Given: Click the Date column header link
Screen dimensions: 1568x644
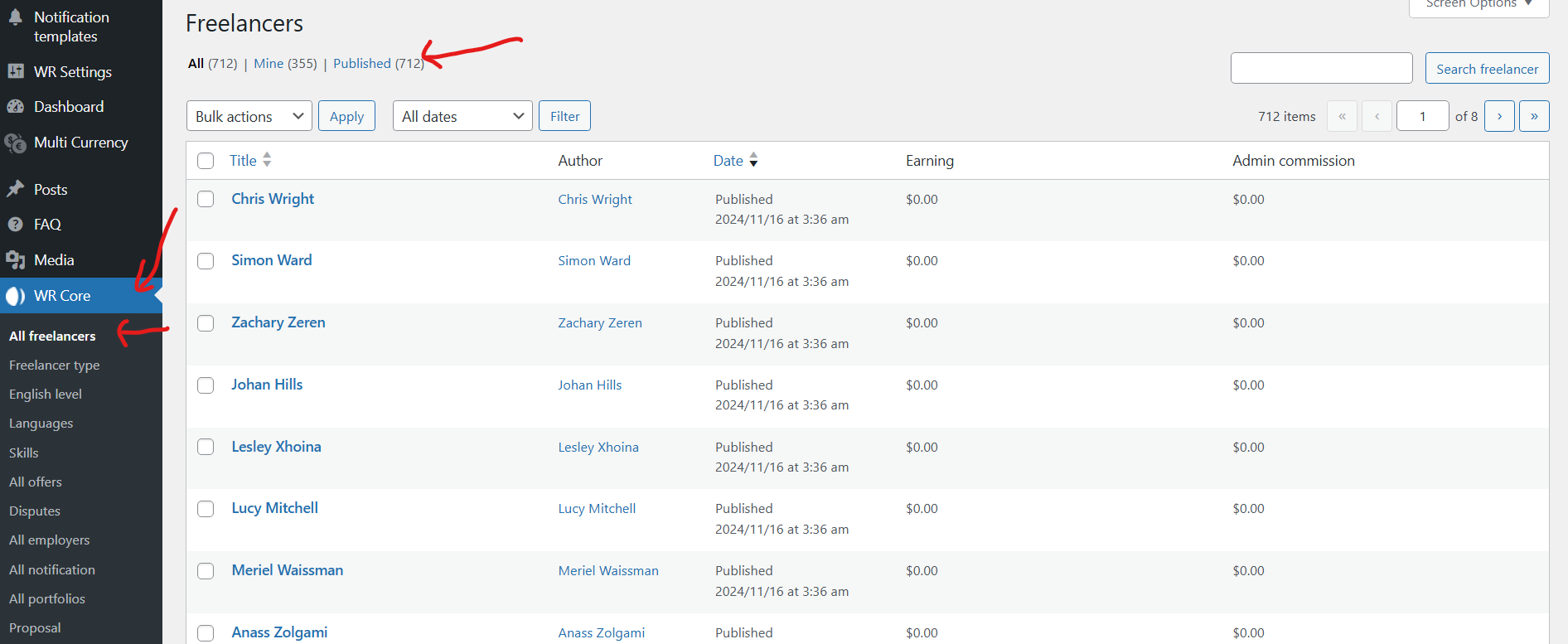Looking at the screenshot, I should tap(728, 160).
